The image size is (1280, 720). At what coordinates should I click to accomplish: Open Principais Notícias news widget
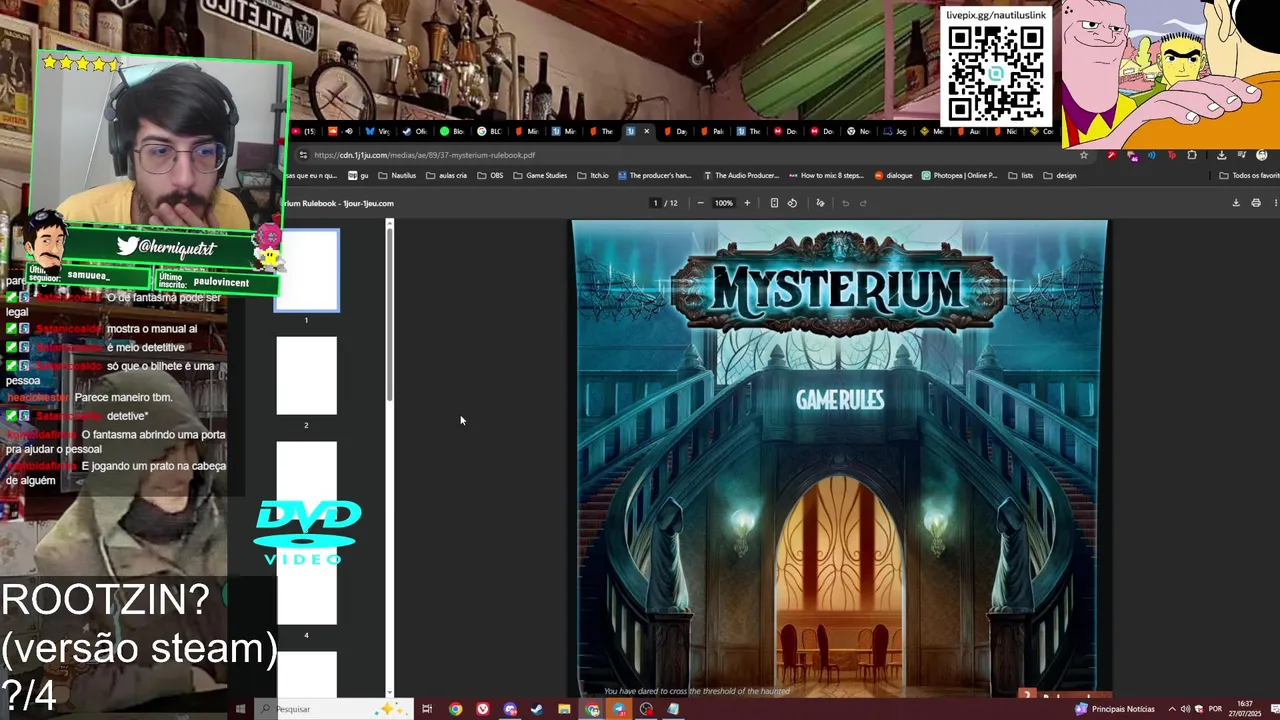point(1115,709)
